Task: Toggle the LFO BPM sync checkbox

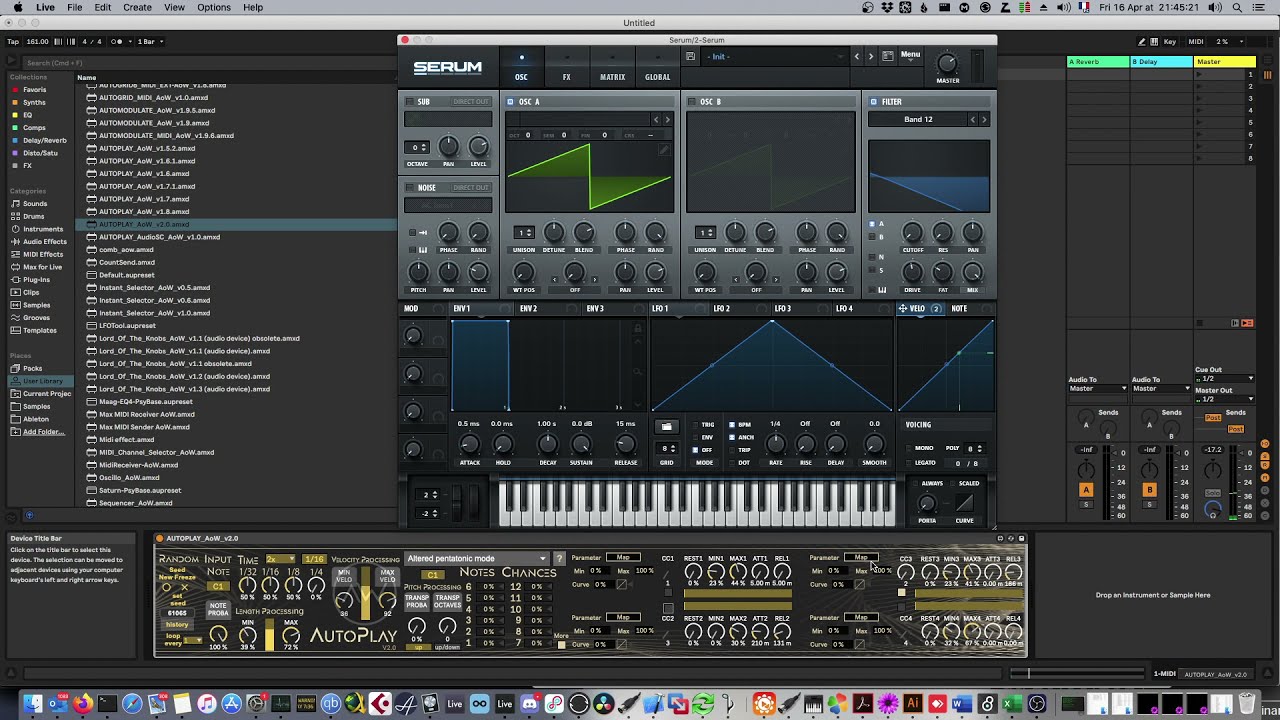Action: (732, 425)
